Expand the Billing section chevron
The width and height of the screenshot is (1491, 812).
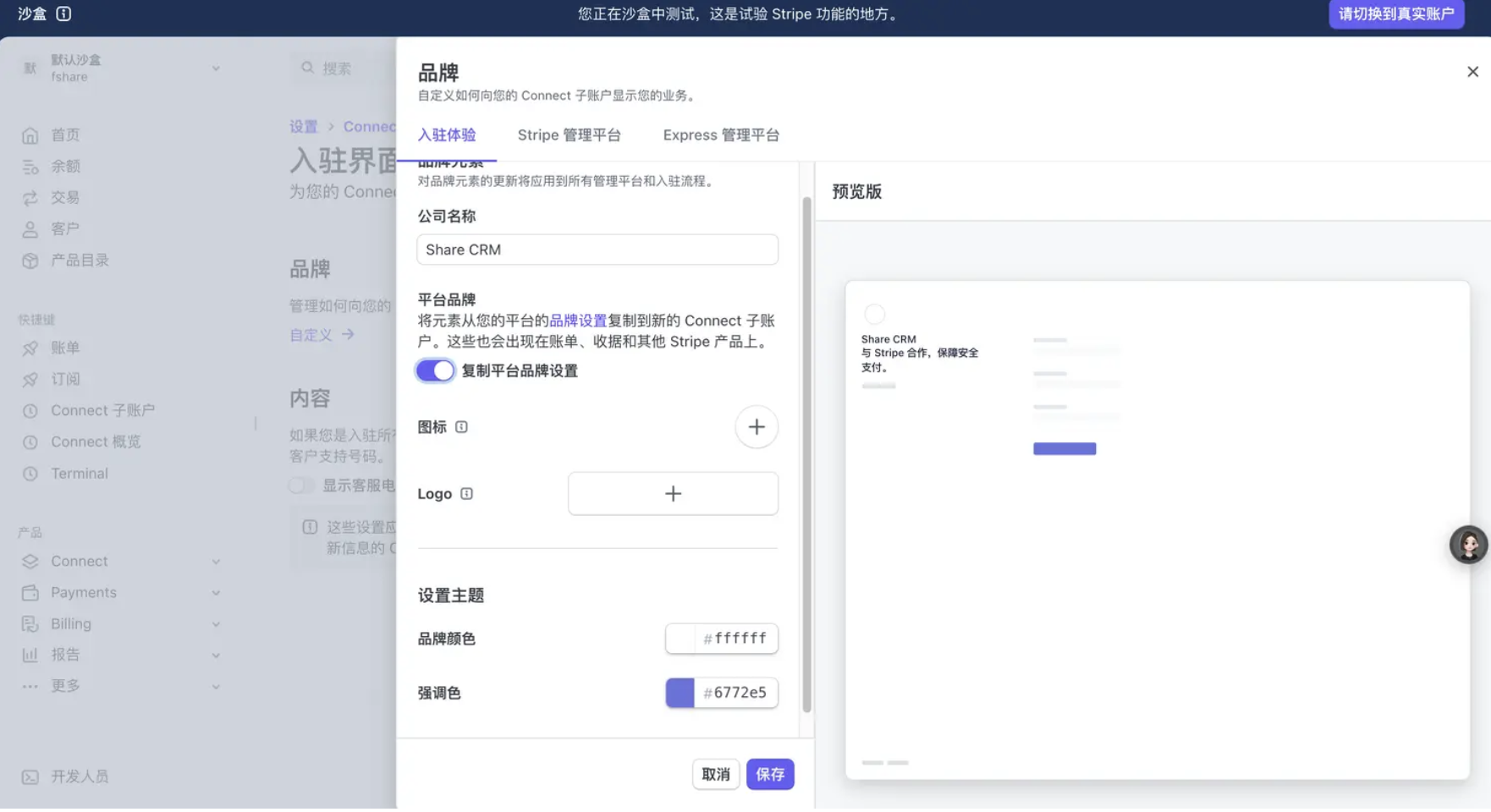pyautogui.click(x=216, y=624)
